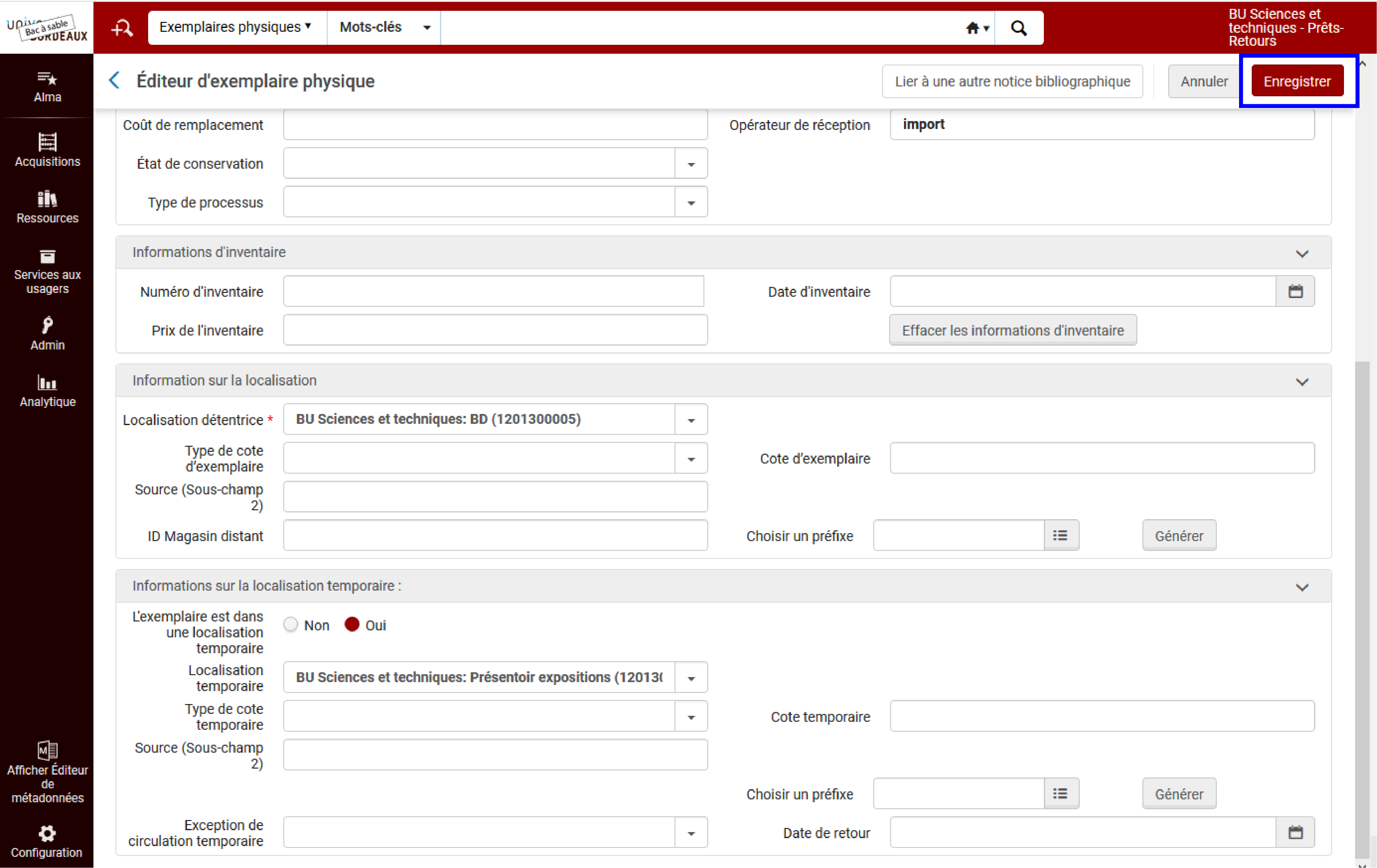Select the Oui radio button
This screenshot has height=868, width=1377.
click(x=352, y=625)
